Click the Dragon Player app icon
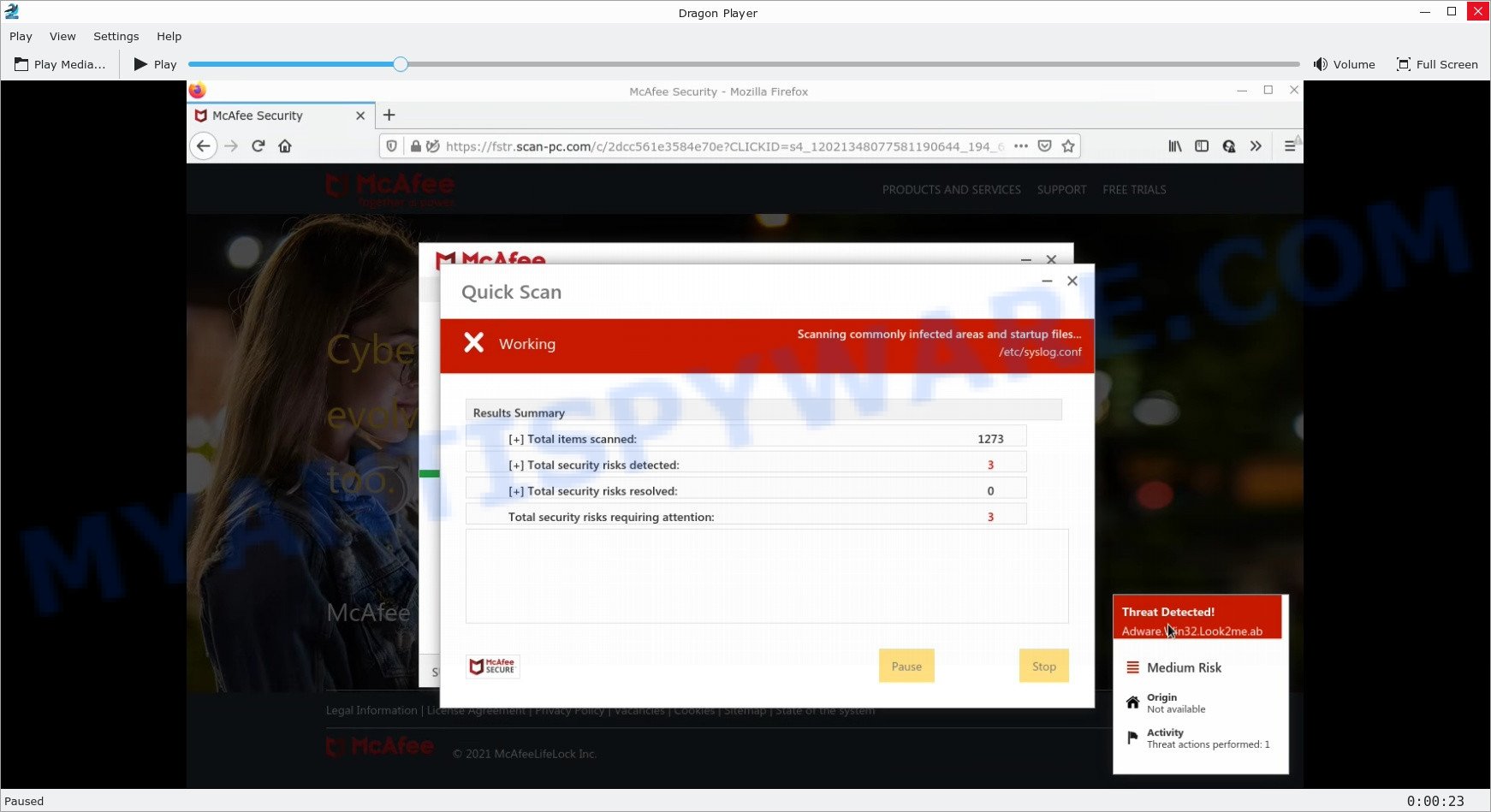 12,11
